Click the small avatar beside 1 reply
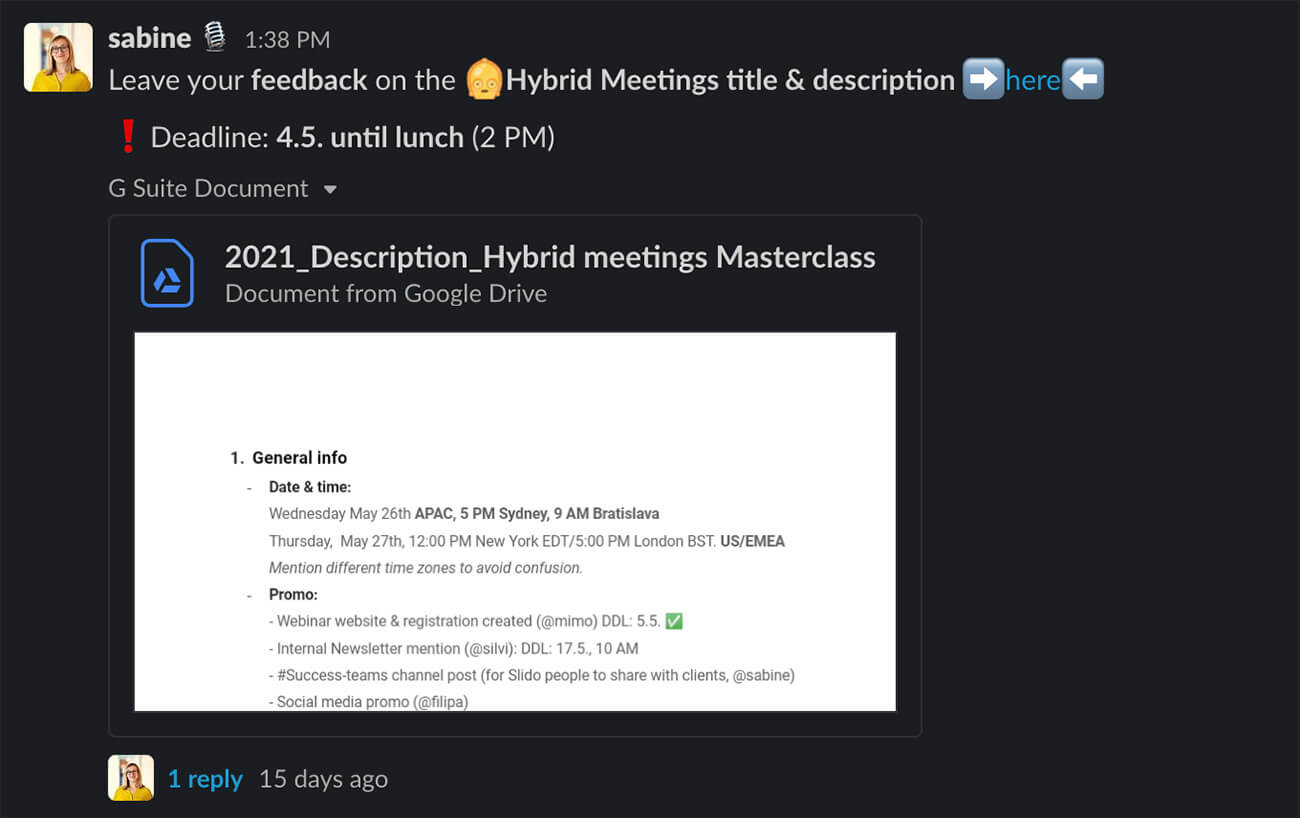 pyautogui.click(x=131, y=778)
